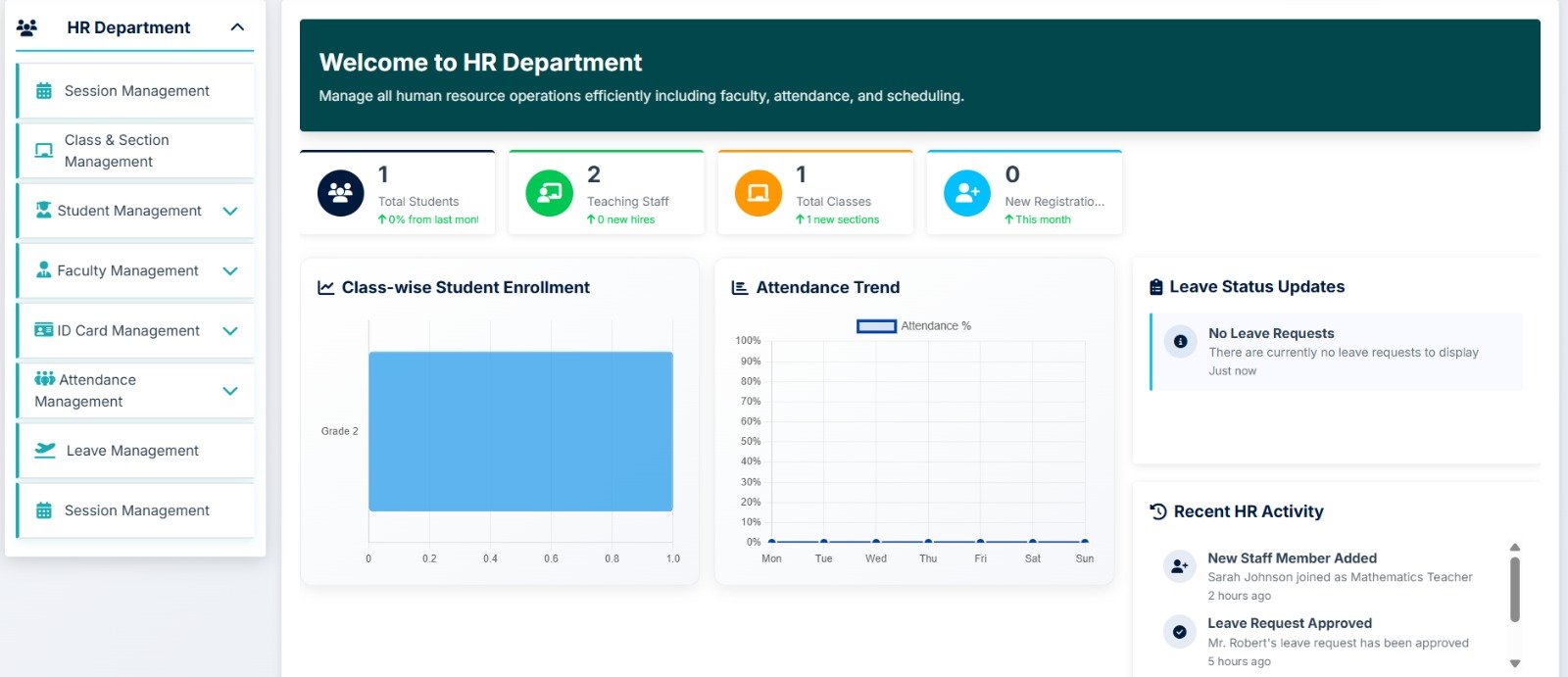Click the '0 new hires' text
This screenshot has height=677, width=1568.
pyautogui.click(x=626, y=219)
